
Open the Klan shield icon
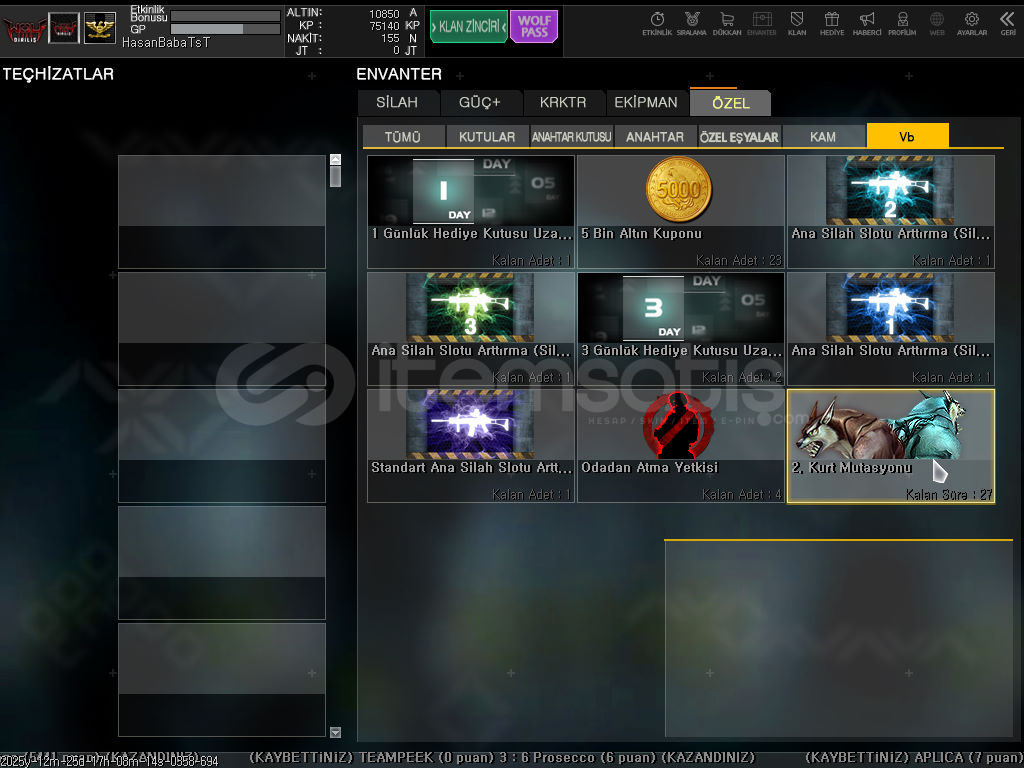pos(797,22)
